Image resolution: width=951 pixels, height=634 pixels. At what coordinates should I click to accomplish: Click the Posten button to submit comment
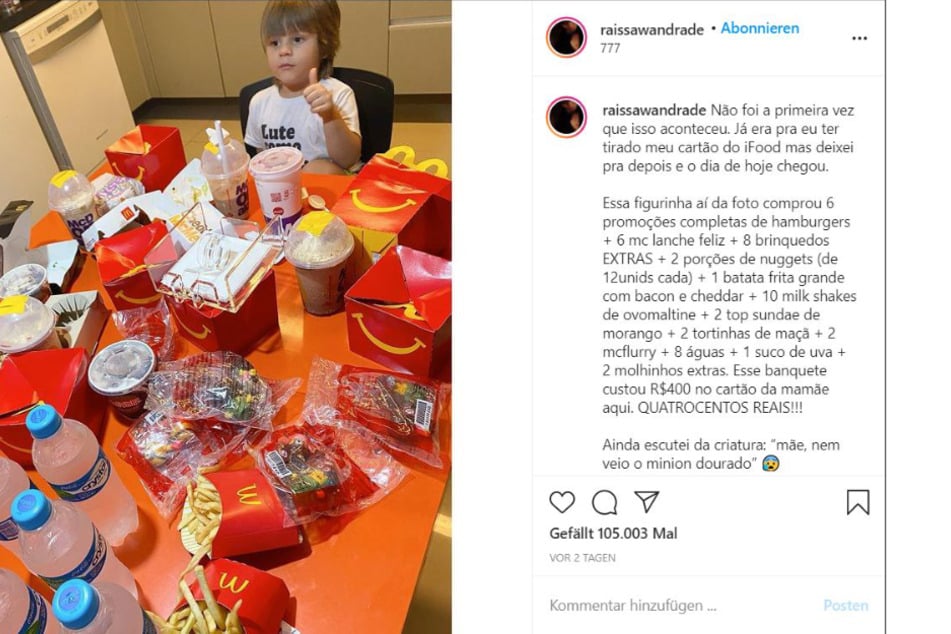845,605
